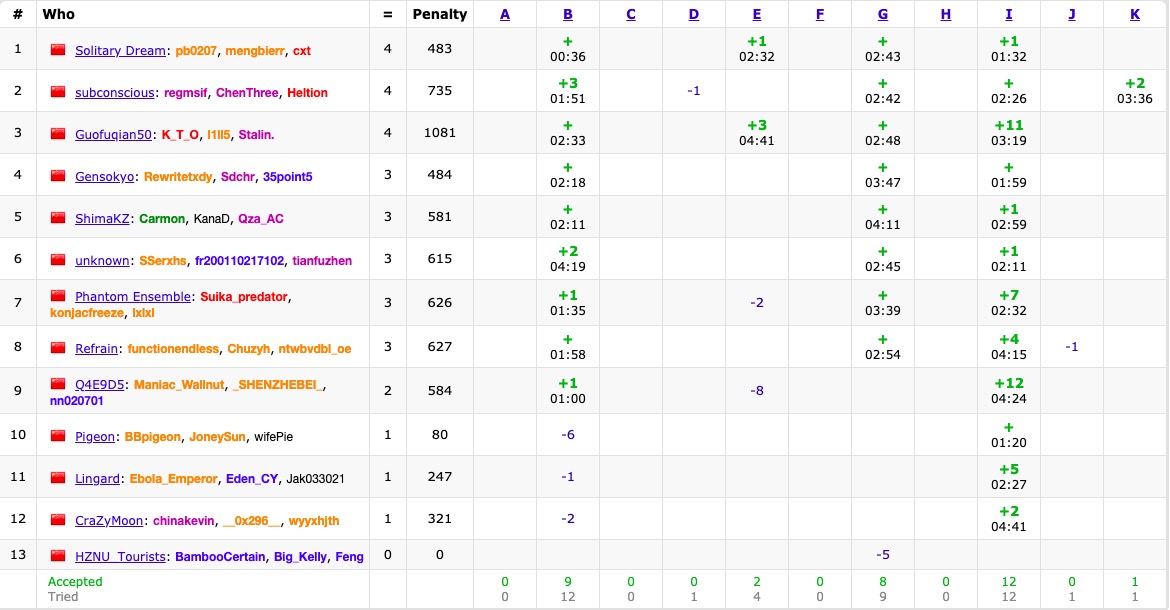
Task: Open Solitary Dream team page
Action: [x=121, y=51]
